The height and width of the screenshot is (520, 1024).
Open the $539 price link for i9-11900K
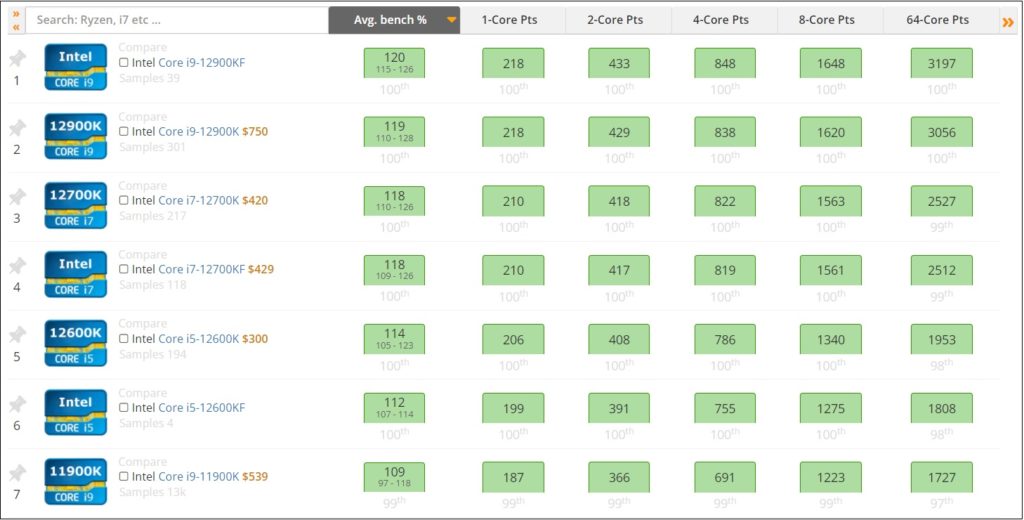[x=255, y=477]
